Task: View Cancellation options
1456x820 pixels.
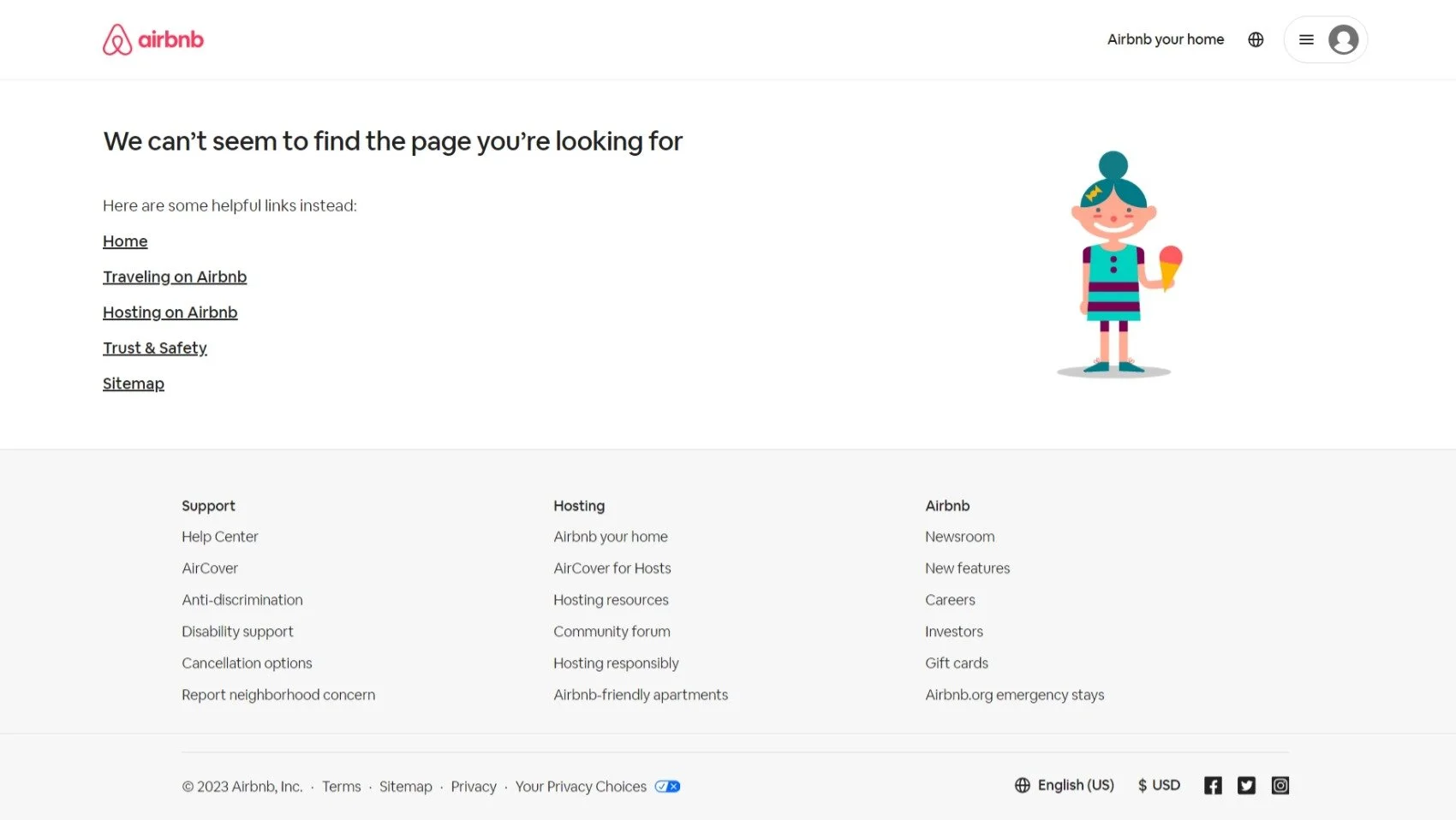Action: pyautogui.click(x=247, y=663)
